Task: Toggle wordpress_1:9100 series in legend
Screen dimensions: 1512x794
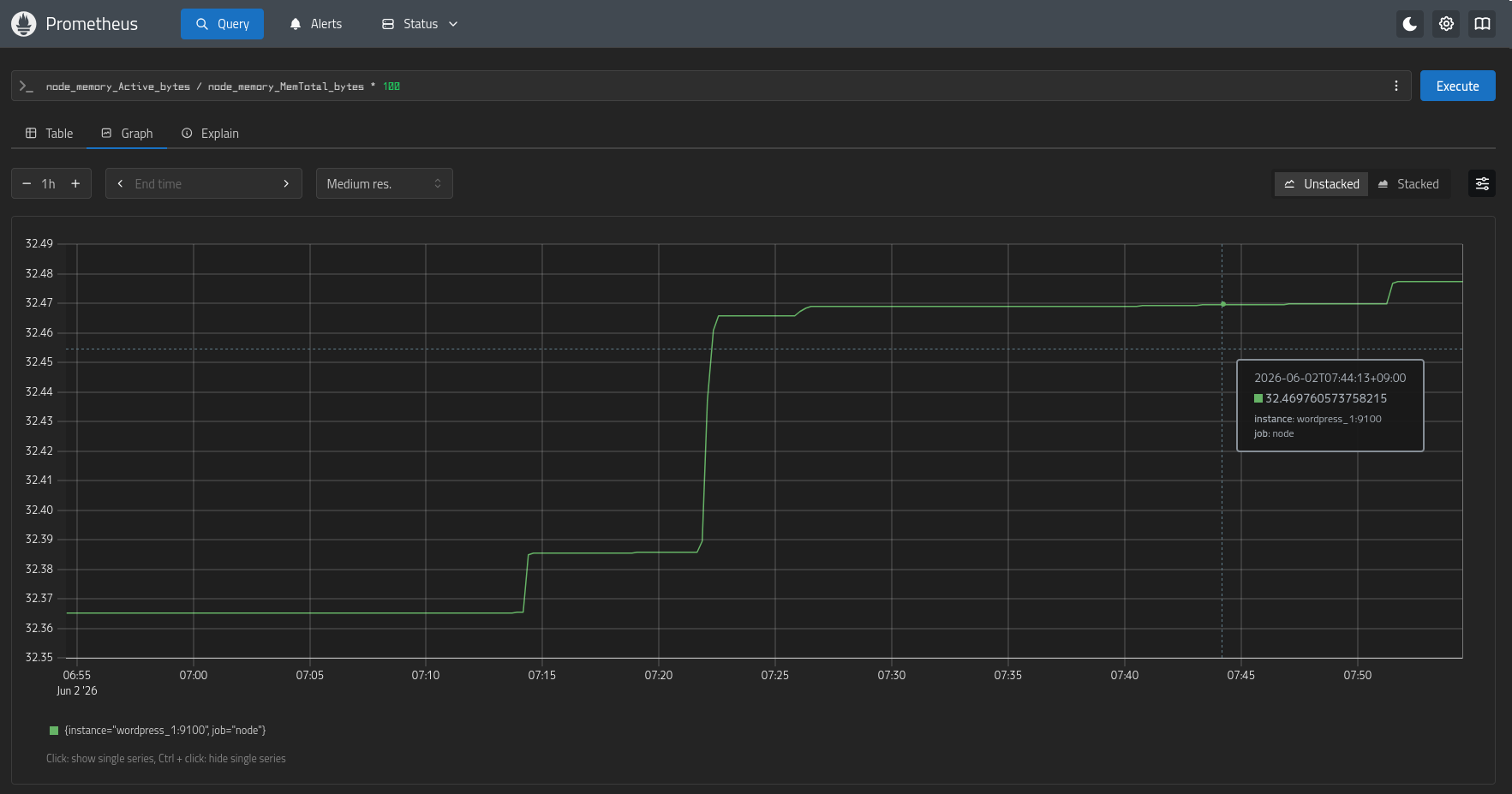Action: click(x=158, y=731)
